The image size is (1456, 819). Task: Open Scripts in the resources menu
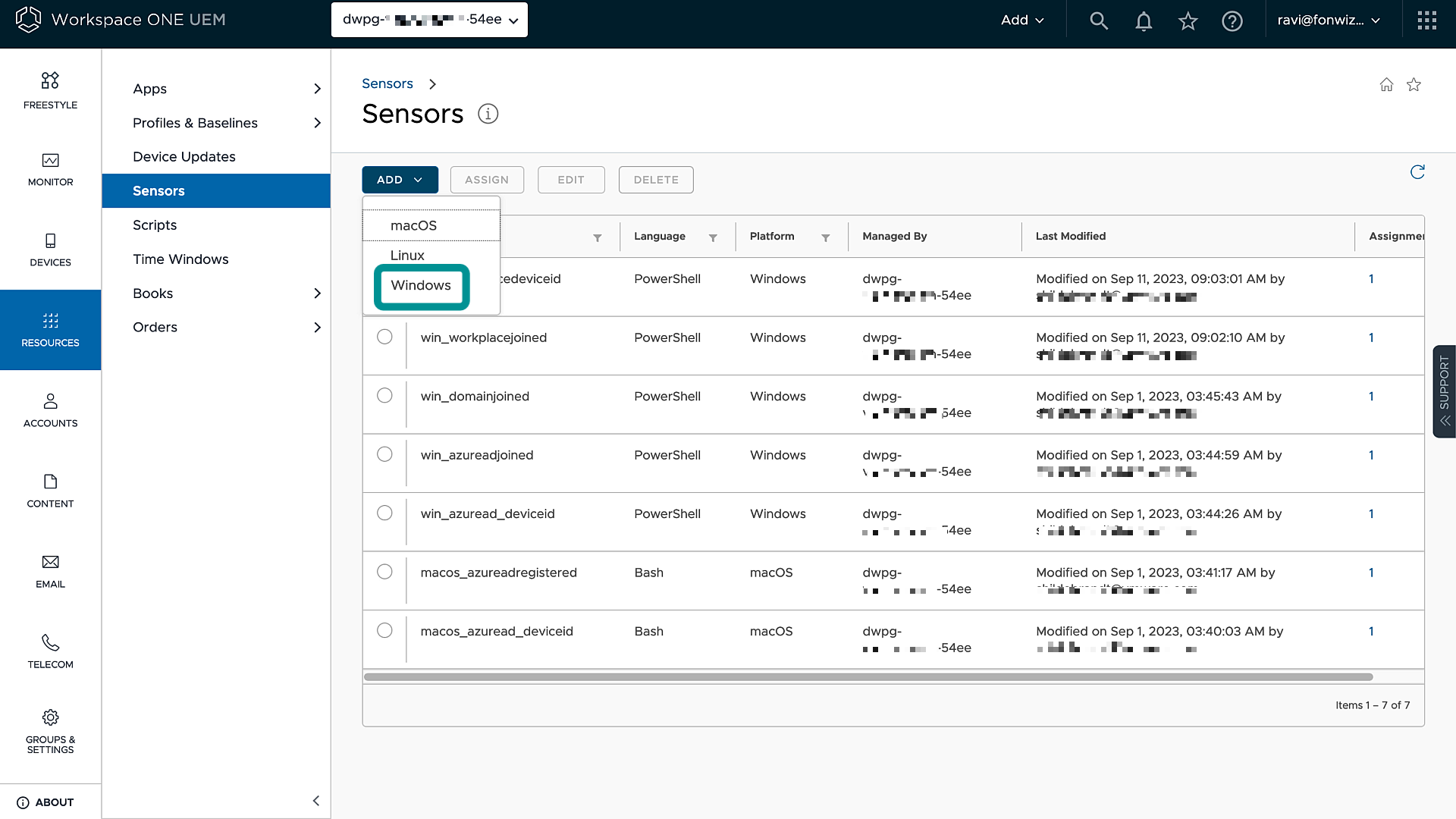(155, 225)
